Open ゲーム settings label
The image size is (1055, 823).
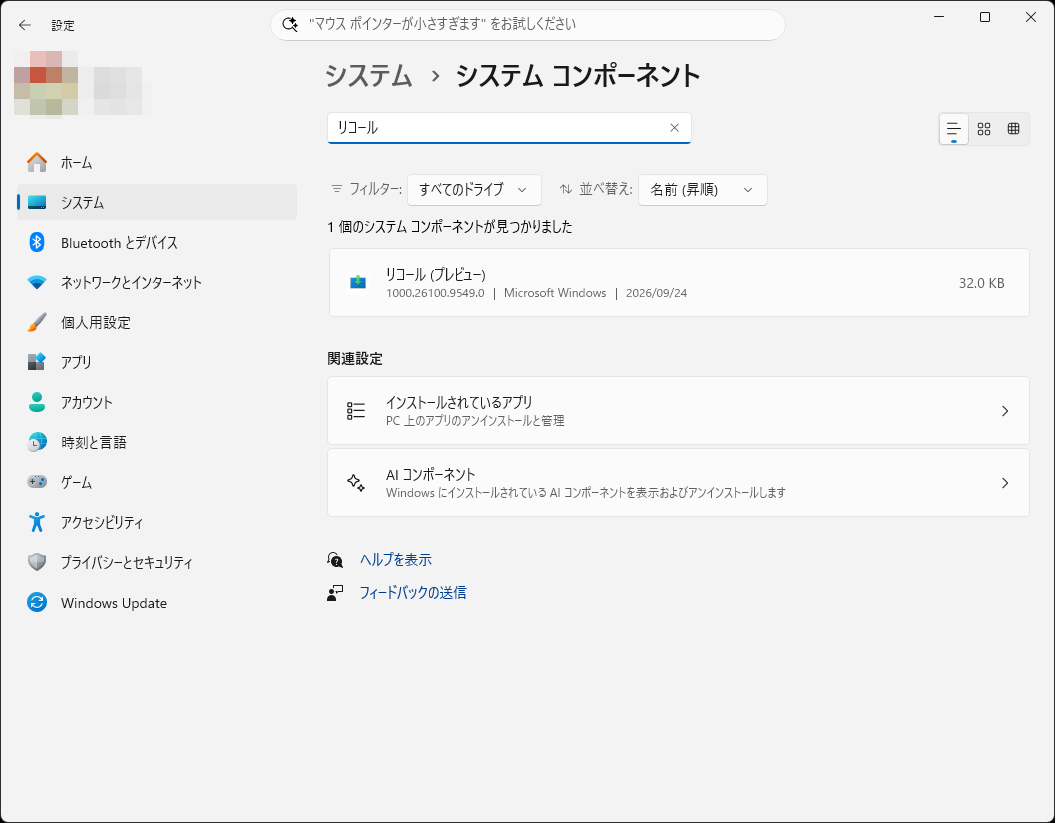pyautogui.click(x=76, y=482)
